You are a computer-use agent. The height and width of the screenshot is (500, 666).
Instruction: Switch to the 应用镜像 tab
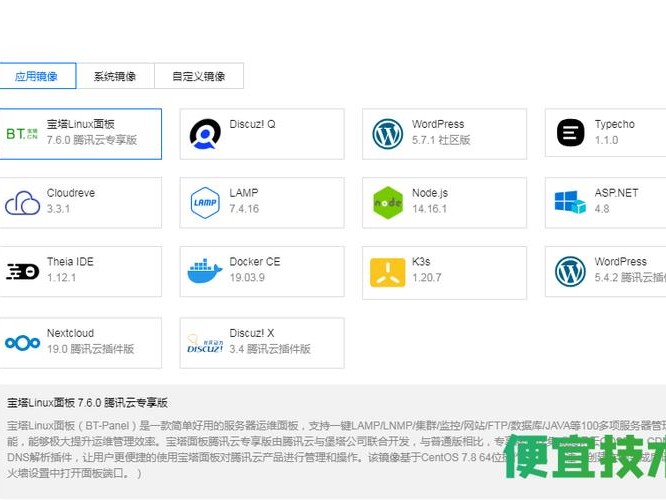(37, 76)
